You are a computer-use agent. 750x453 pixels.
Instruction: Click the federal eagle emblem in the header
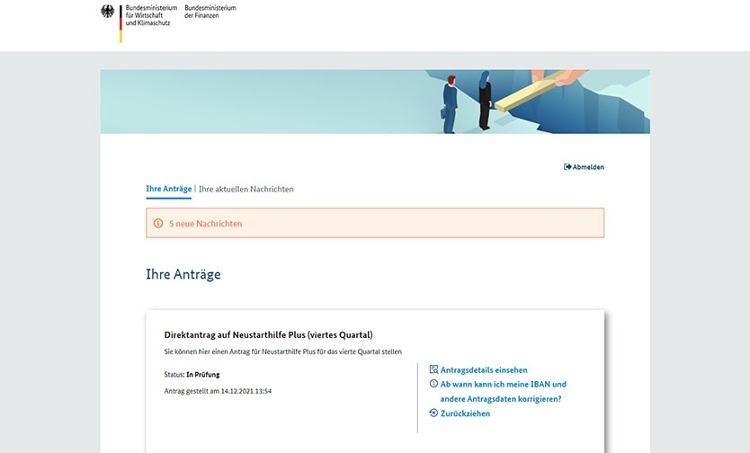click(108, 13)
